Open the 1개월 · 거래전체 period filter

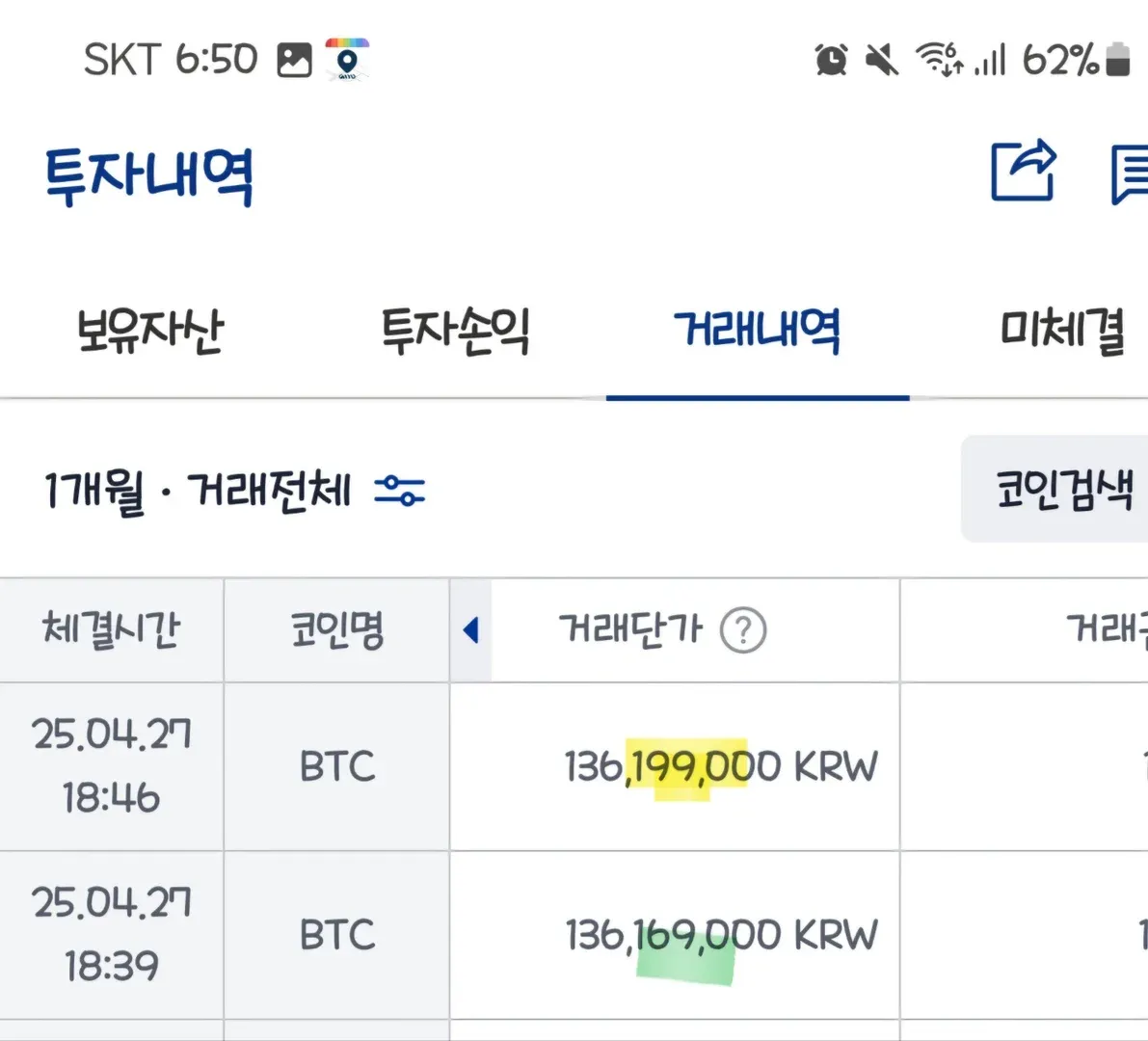point(198,491)
